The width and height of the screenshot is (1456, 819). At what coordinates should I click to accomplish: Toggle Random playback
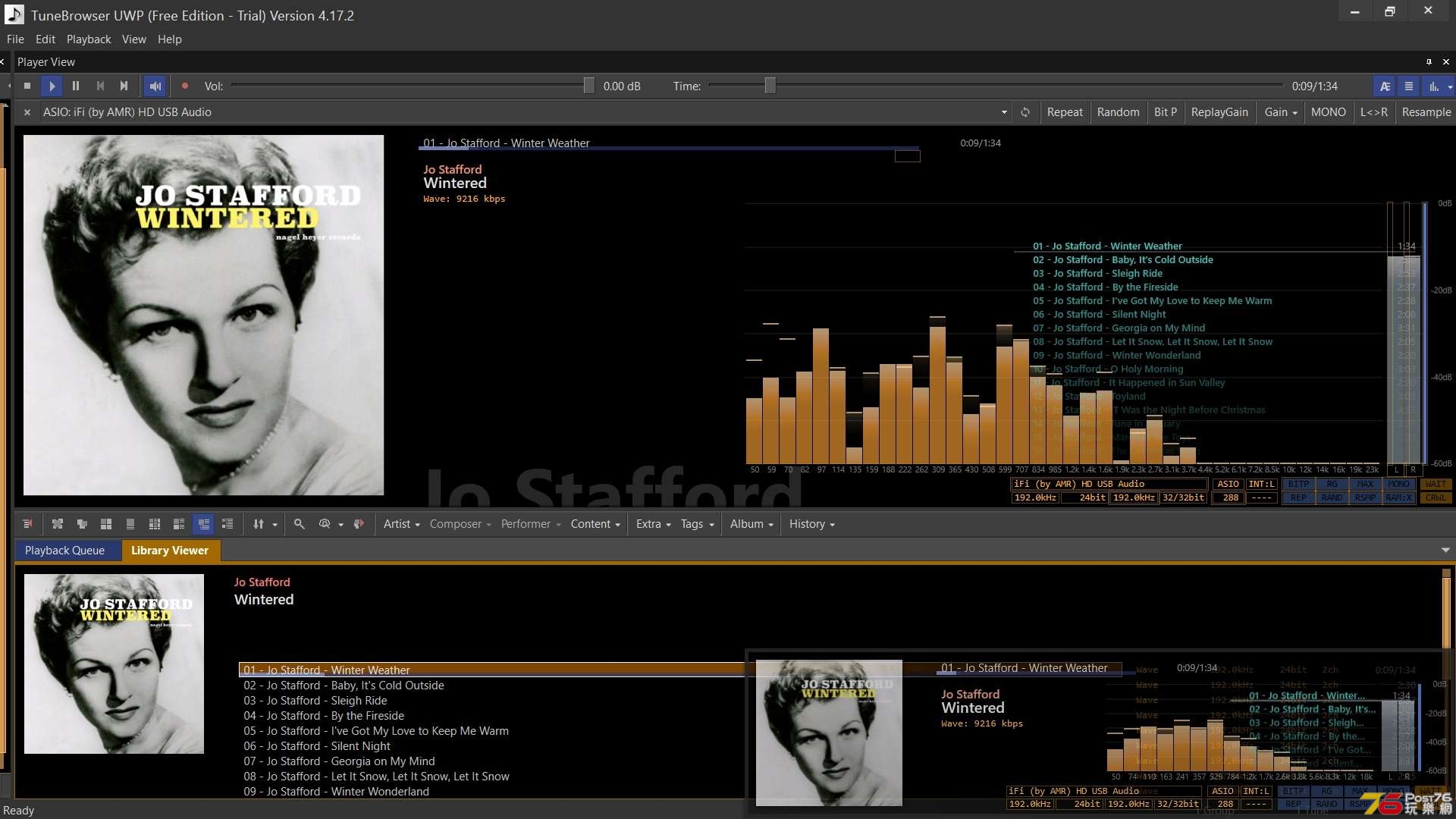point(1119,112)
